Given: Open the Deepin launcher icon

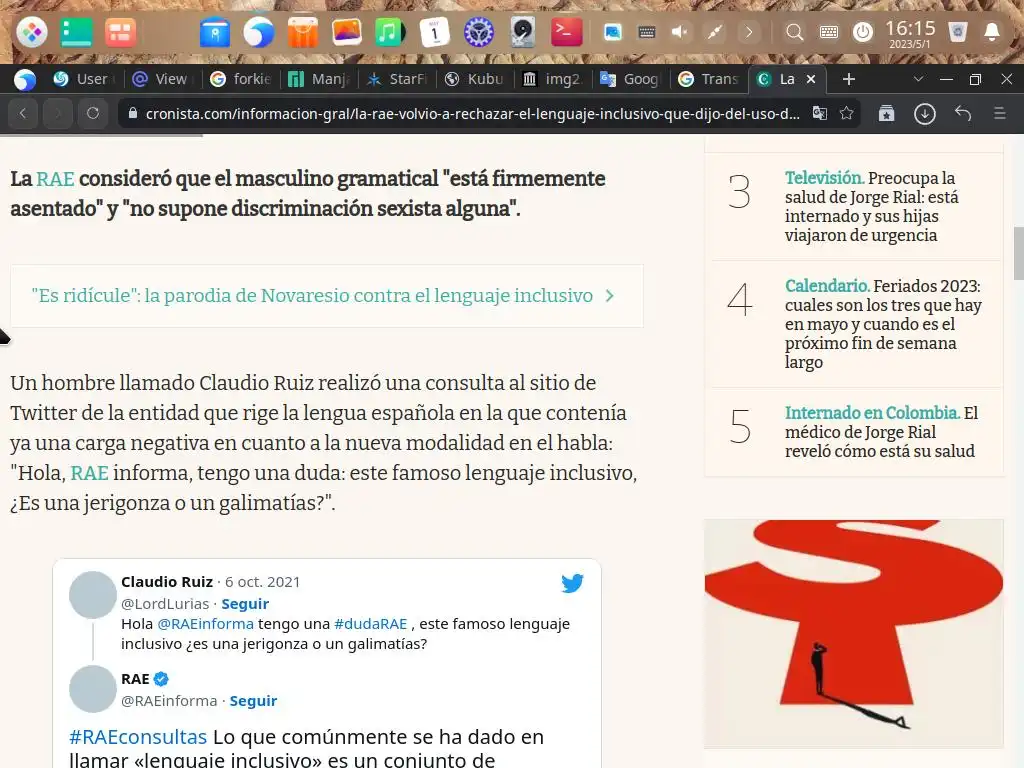Looking at the screenshot, I should click(x=32, y=31).
